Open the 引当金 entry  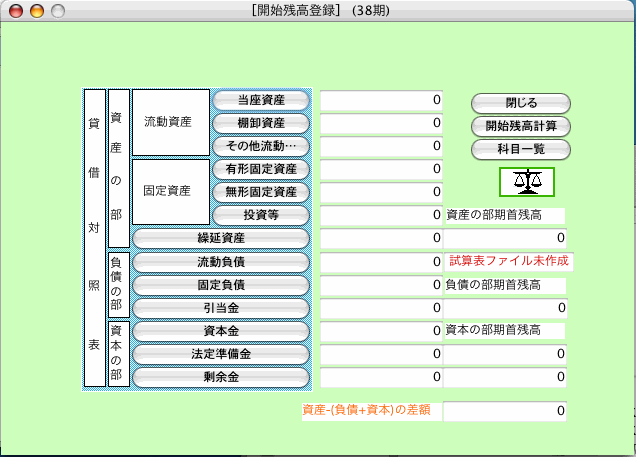tap(221, 308)
